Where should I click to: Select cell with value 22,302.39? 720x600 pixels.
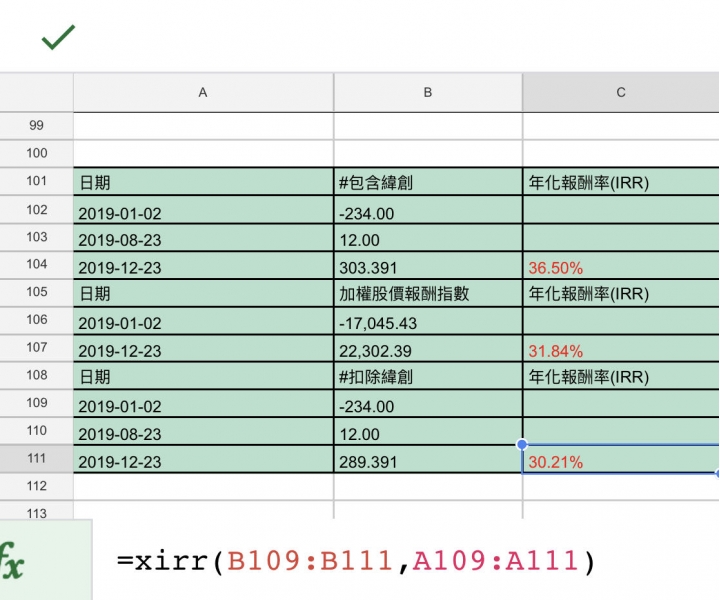click(x=428, y=348)
